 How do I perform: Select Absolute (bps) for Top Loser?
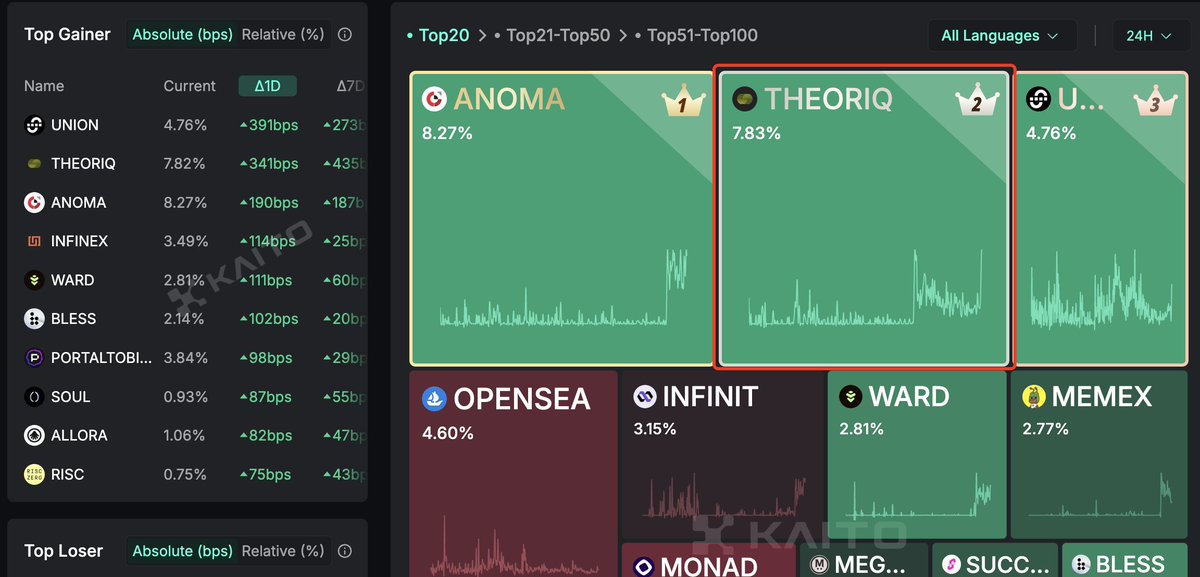(183, 551)
